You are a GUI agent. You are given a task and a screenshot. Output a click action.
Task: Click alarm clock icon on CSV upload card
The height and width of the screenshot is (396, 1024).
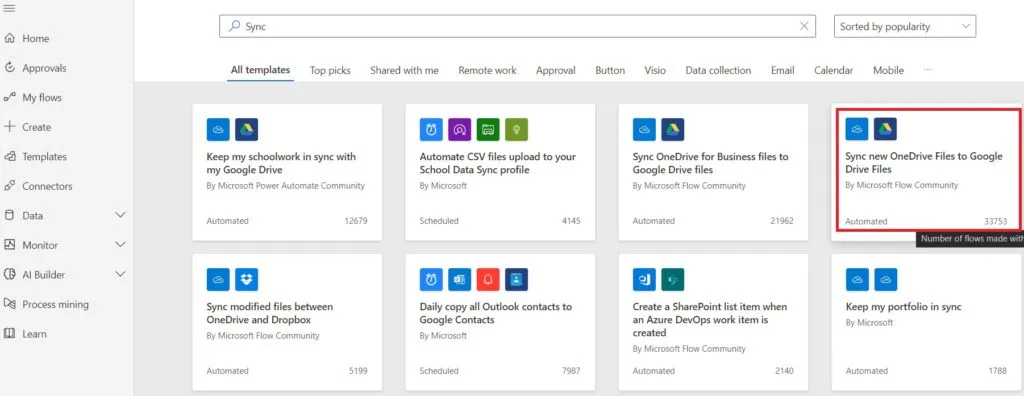431,129
